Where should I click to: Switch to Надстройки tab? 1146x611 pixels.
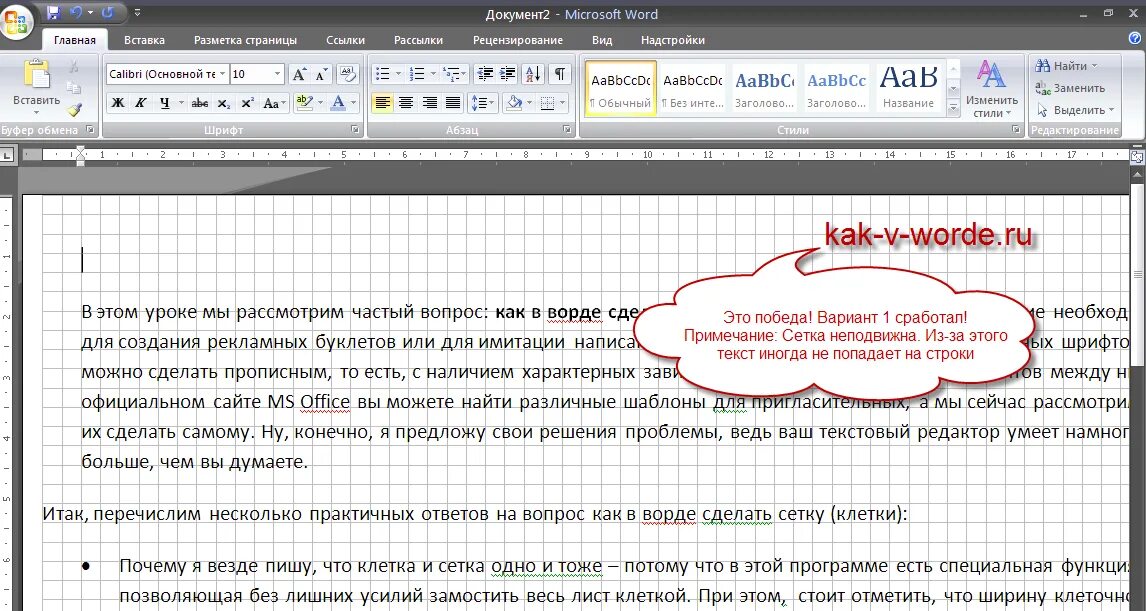pos(672,40)
